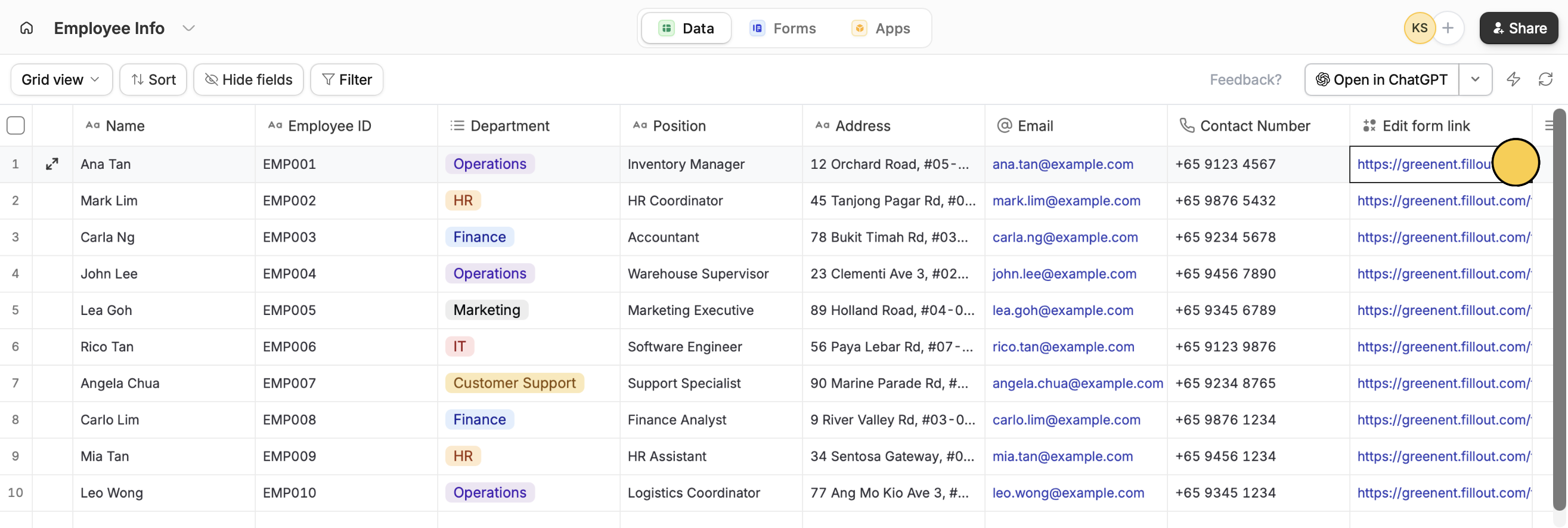Hide fields with eye-slash button
The width and height of the screenshot is (1568, 528).
(249, 79)
